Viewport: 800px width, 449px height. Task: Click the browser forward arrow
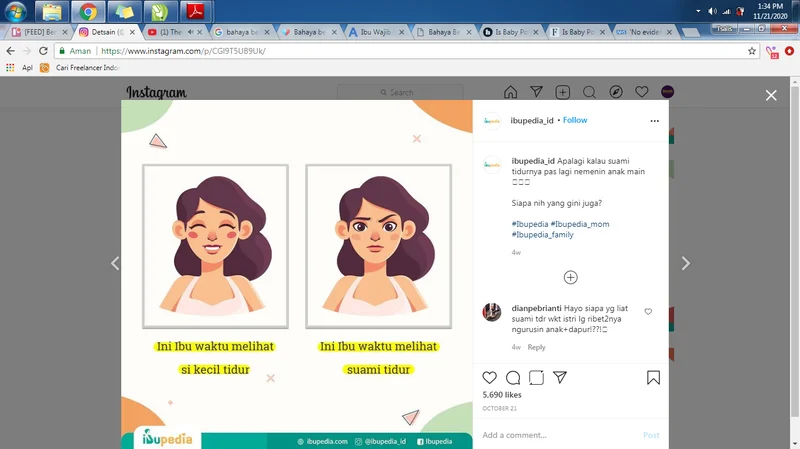(27, 51)
